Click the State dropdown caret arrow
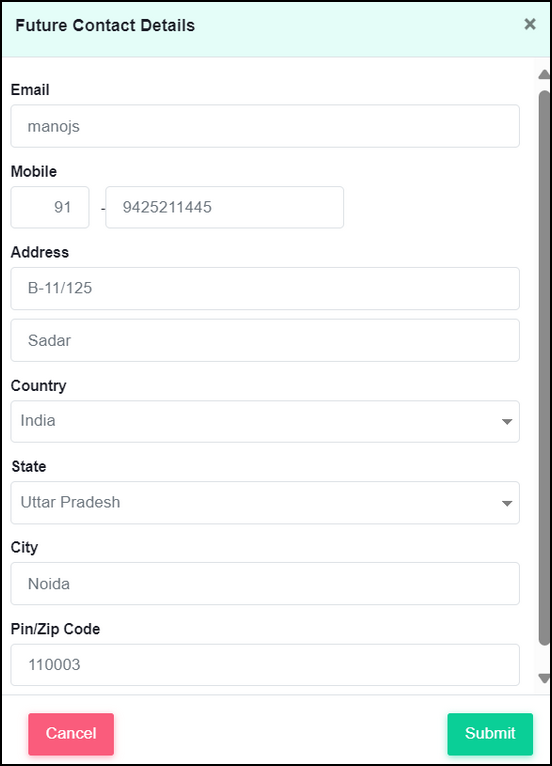This screenshot has height=766, width=552. pyautogui.click(x=507, y=503)
